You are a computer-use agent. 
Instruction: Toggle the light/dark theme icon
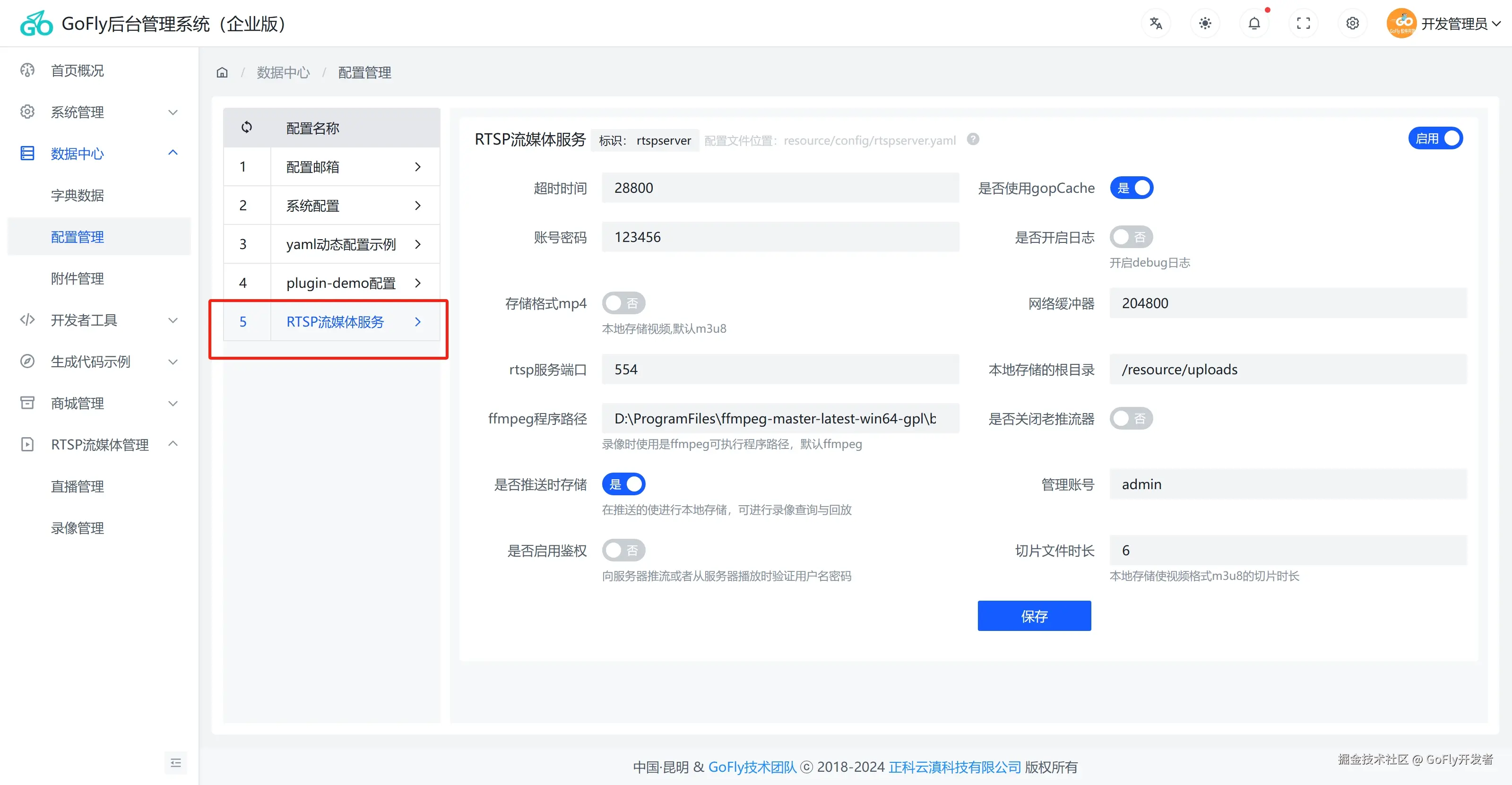pyautogui.click(x=1205, y=24)
